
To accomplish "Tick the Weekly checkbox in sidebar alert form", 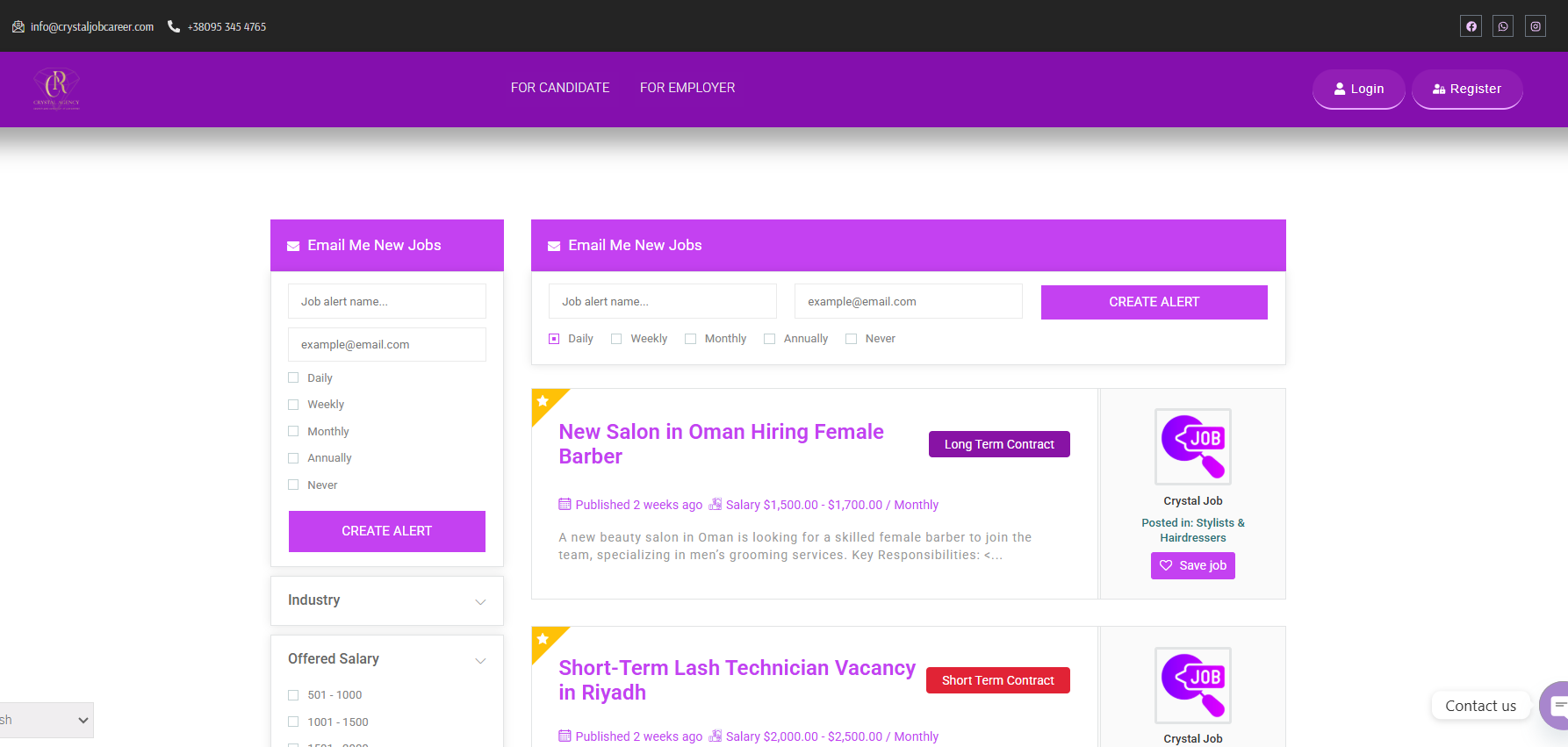I will (x=293, y=405).
